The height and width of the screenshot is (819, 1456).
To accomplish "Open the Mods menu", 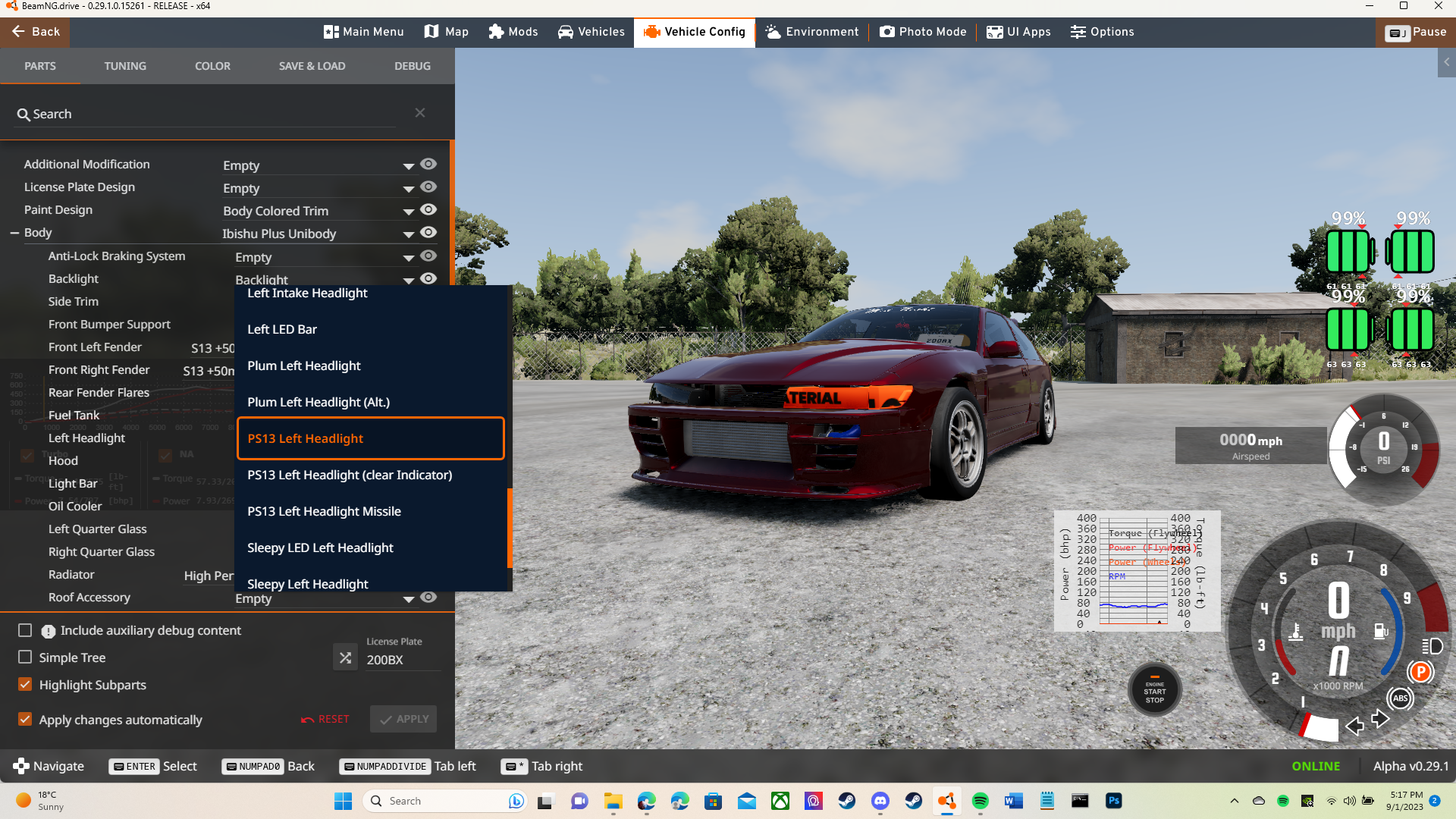I will (x=513, y=32).
